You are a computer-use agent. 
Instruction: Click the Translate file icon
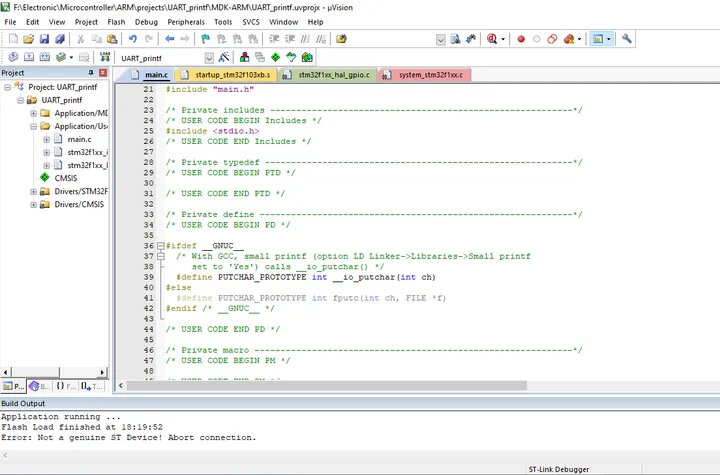pos(13,57)
